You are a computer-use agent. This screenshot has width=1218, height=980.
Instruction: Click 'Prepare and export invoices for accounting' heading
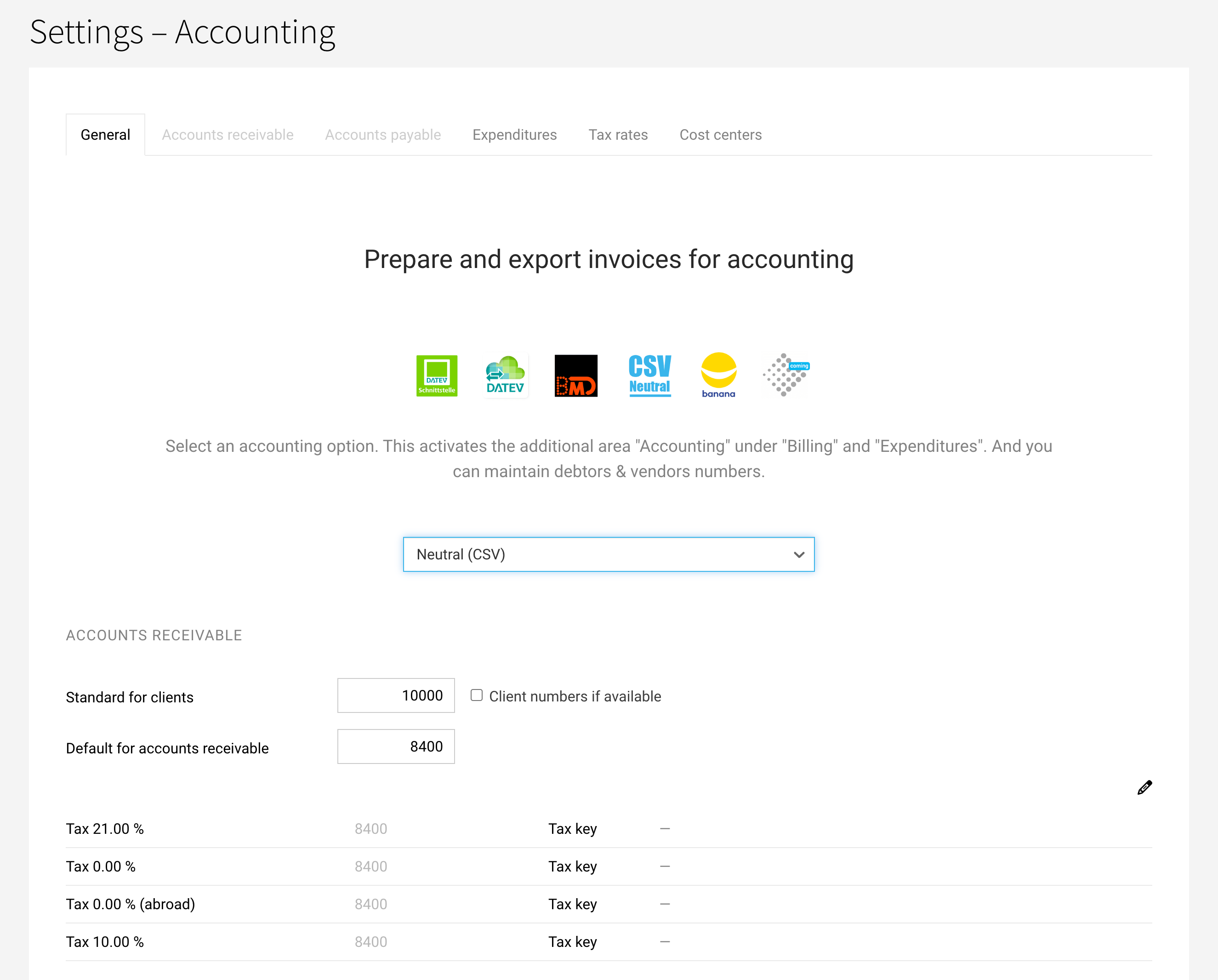609,260
